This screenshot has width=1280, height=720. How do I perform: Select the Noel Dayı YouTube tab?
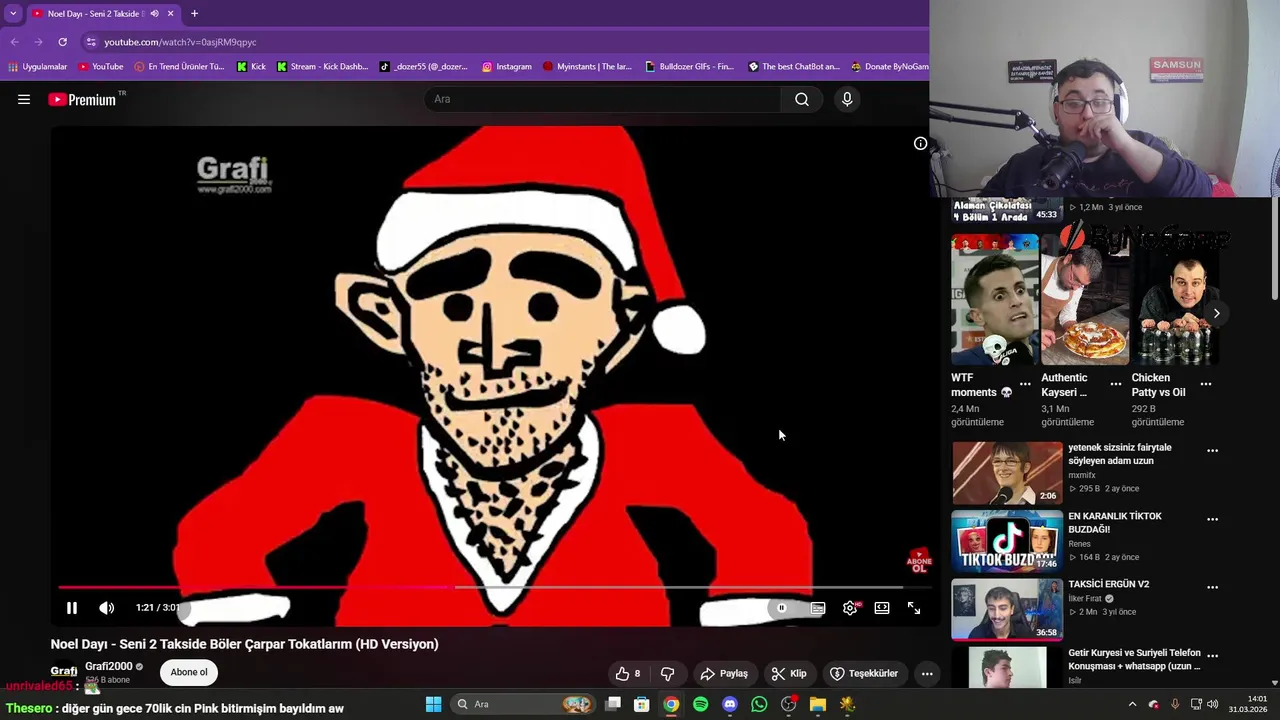93,14
